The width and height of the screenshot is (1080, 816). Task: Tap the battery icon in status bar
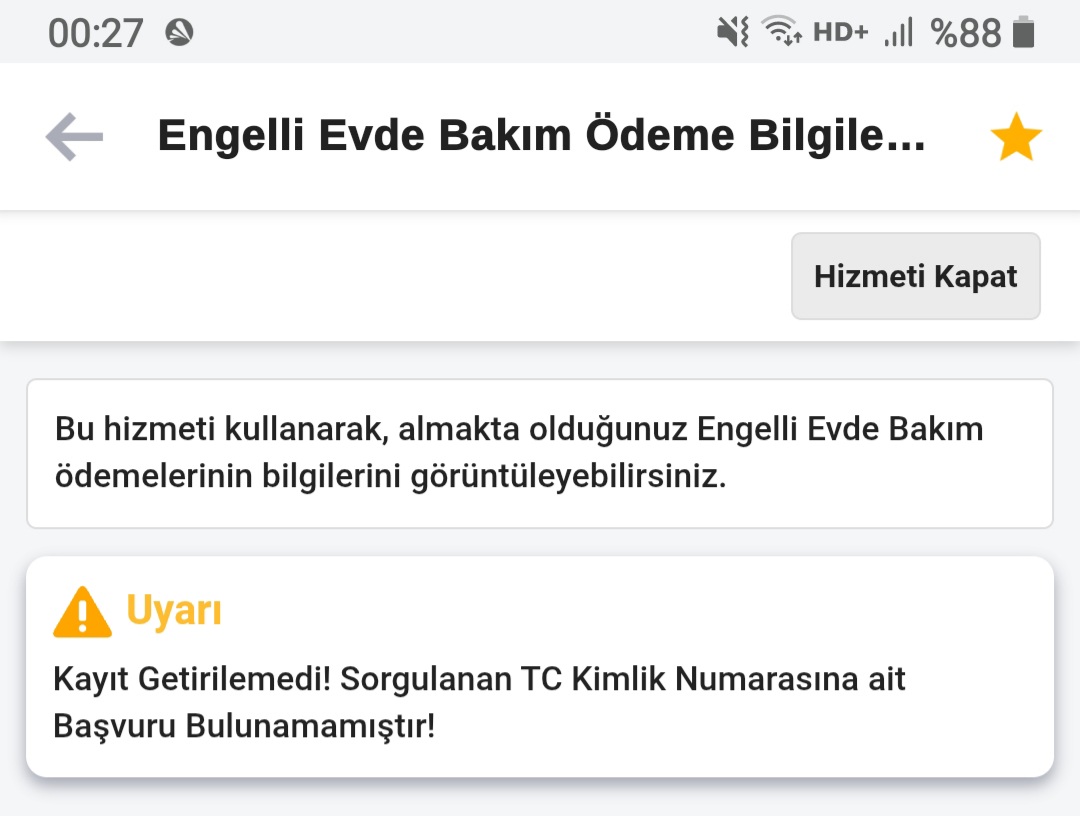point(1023,33)
